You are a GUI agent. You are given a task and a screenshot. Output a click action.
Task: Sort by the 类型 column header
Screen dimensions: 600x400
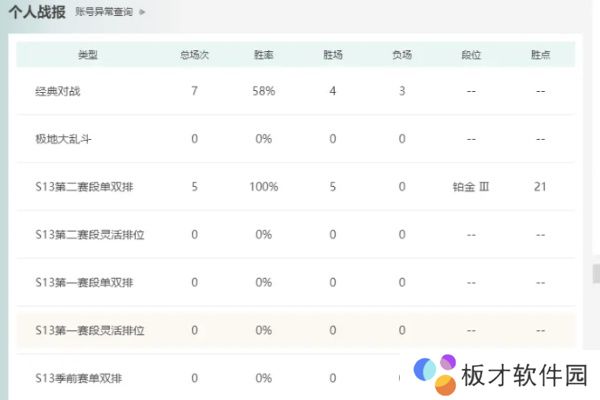88,54
